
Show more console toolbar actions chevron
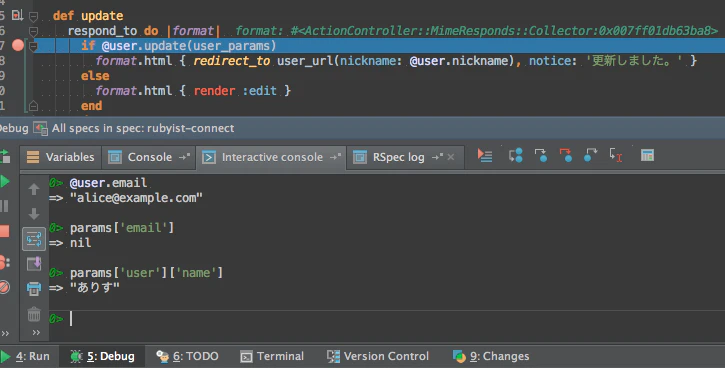36,332
